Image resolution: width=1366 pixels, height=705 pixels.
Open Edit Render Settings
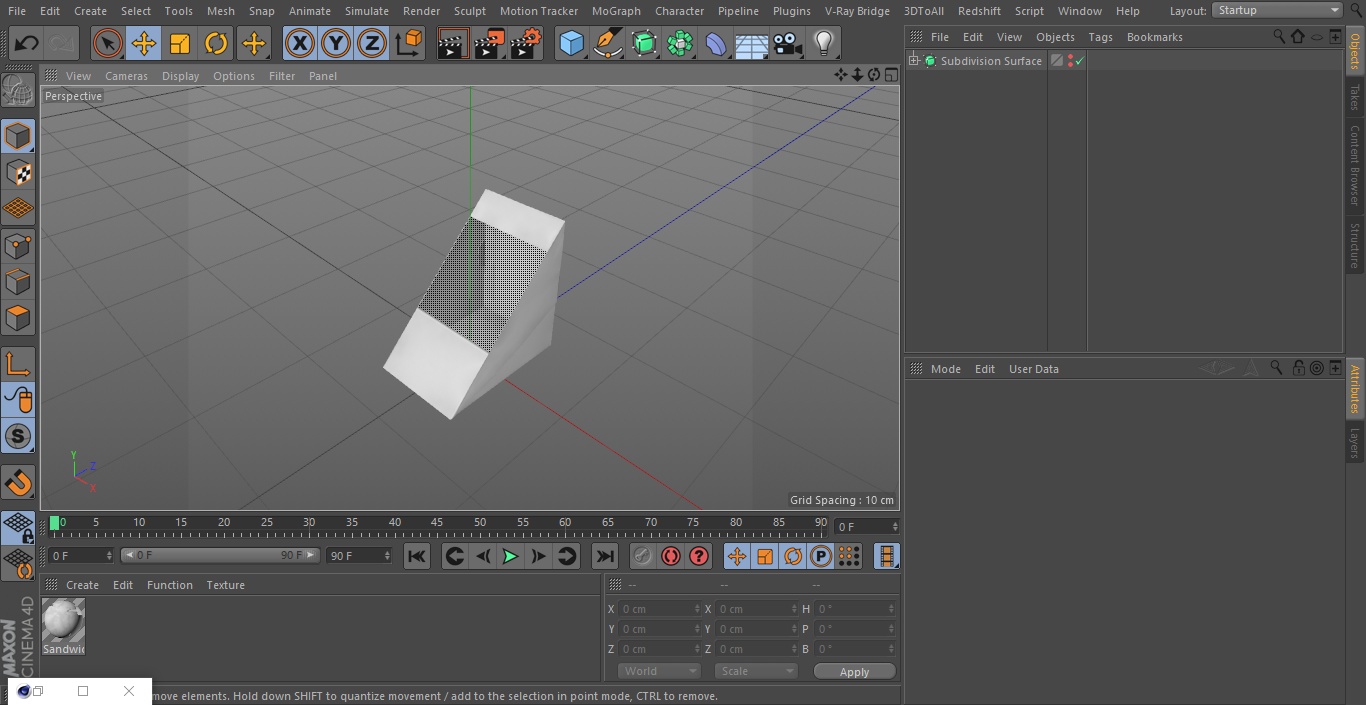pyautogui.click(x=526, y=43)
